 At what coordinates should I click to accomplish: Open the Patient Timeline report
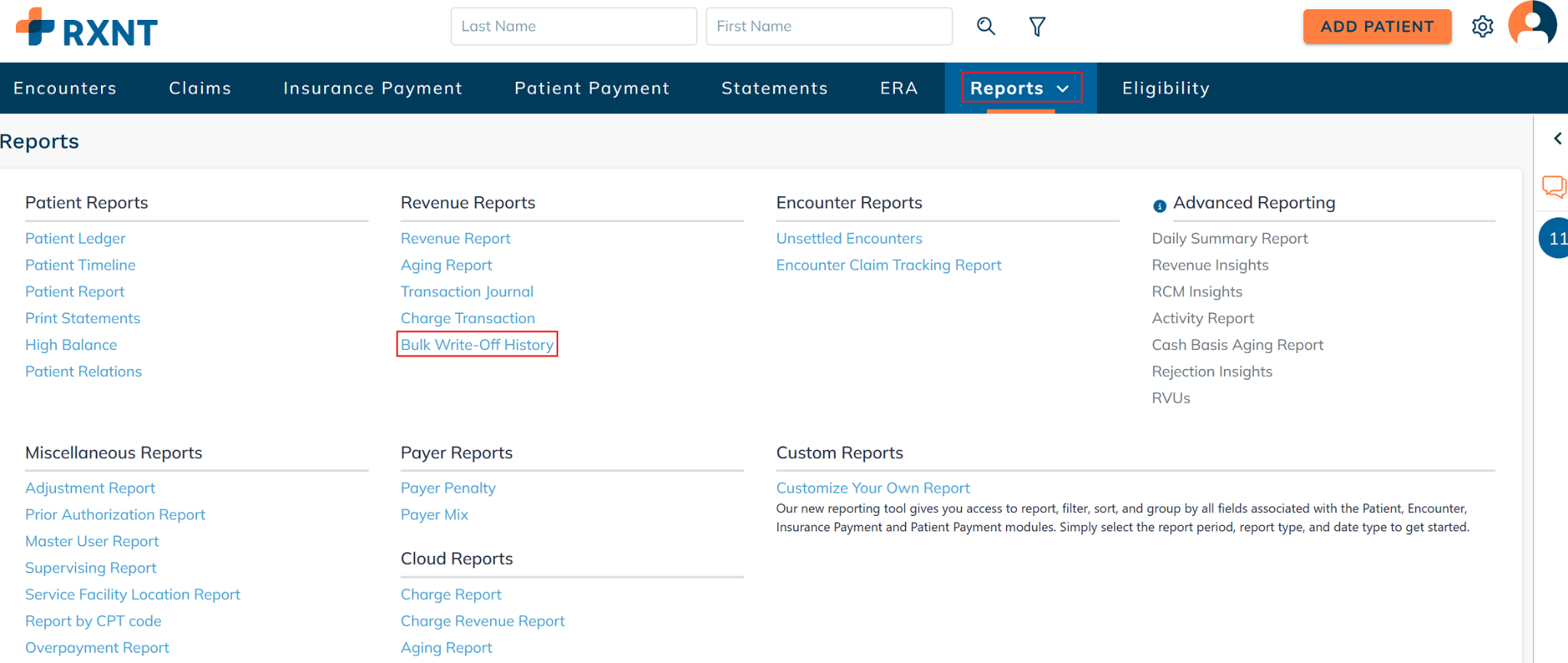80,265
